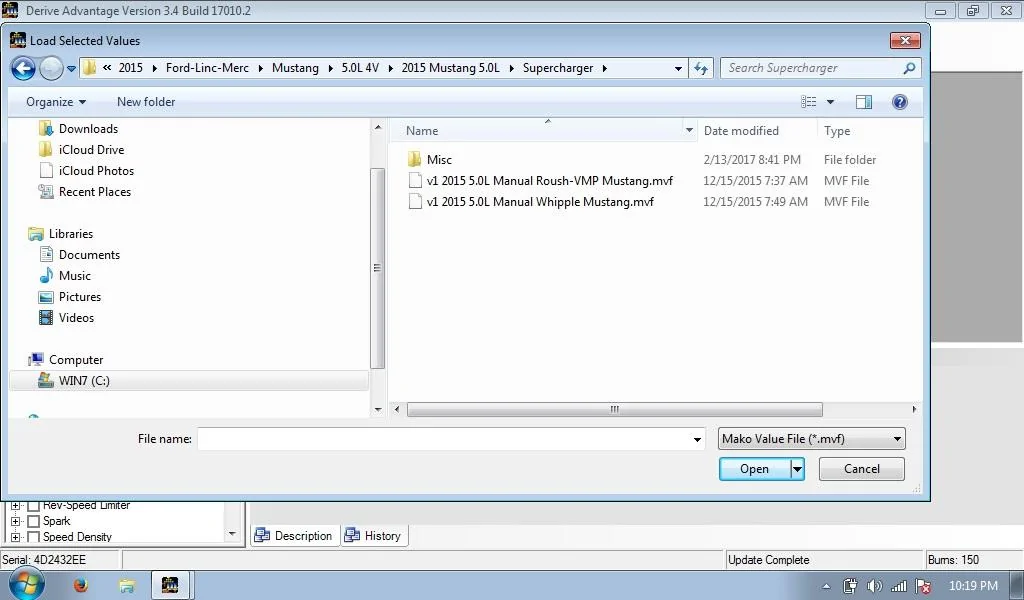The image size is (1024, 600).
Task: Open the Documents library
Action: click(89, 255)
